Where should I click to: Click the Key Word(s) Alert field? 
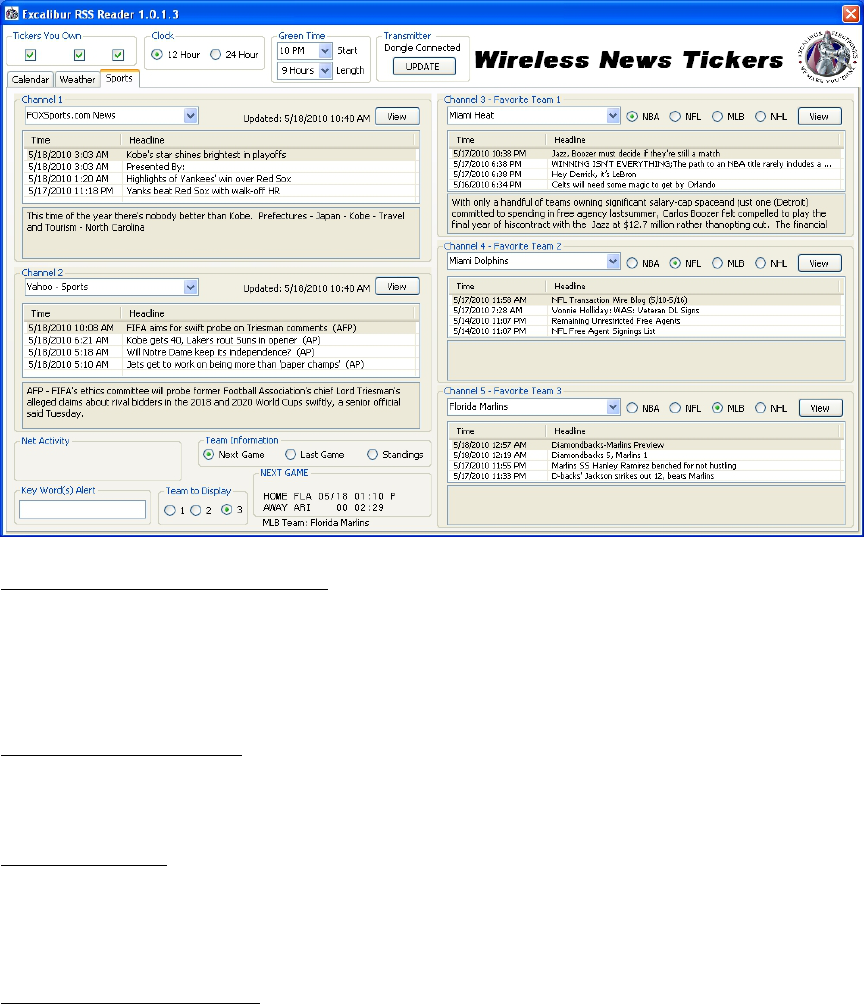[x=83, y=510]
